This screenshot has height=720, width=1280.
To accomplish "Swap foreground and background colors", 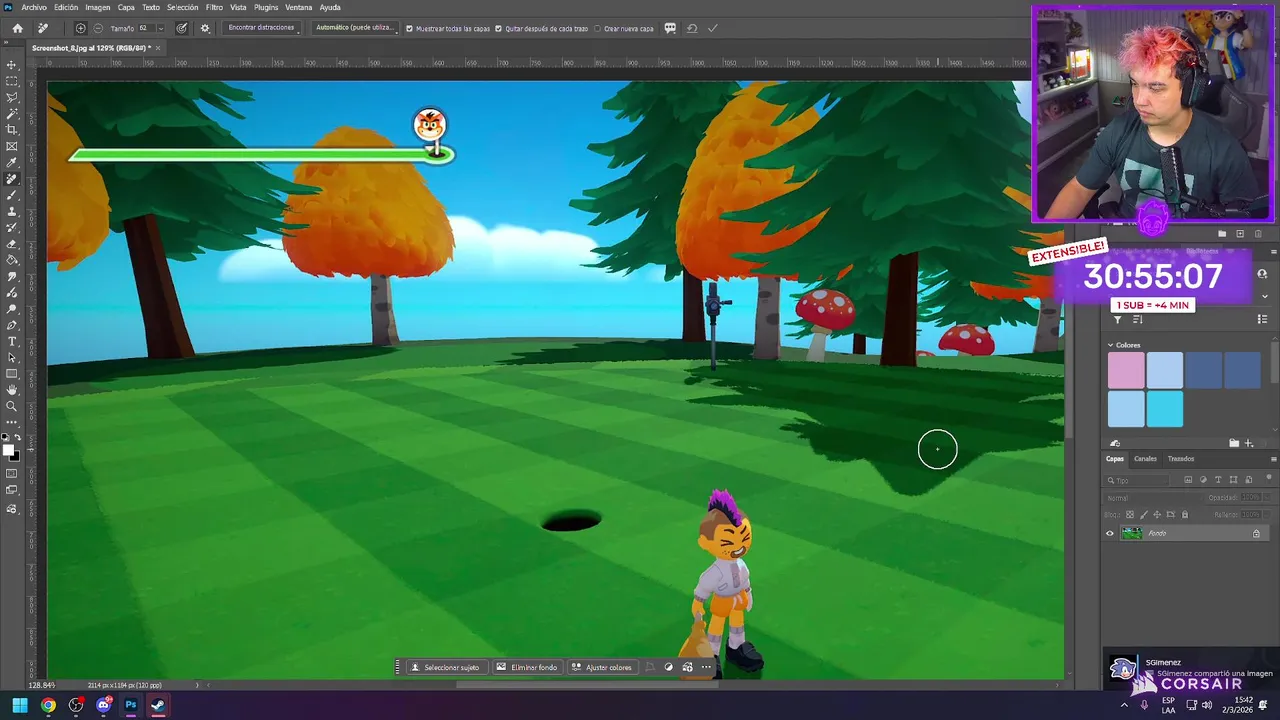I will [18, 437].
